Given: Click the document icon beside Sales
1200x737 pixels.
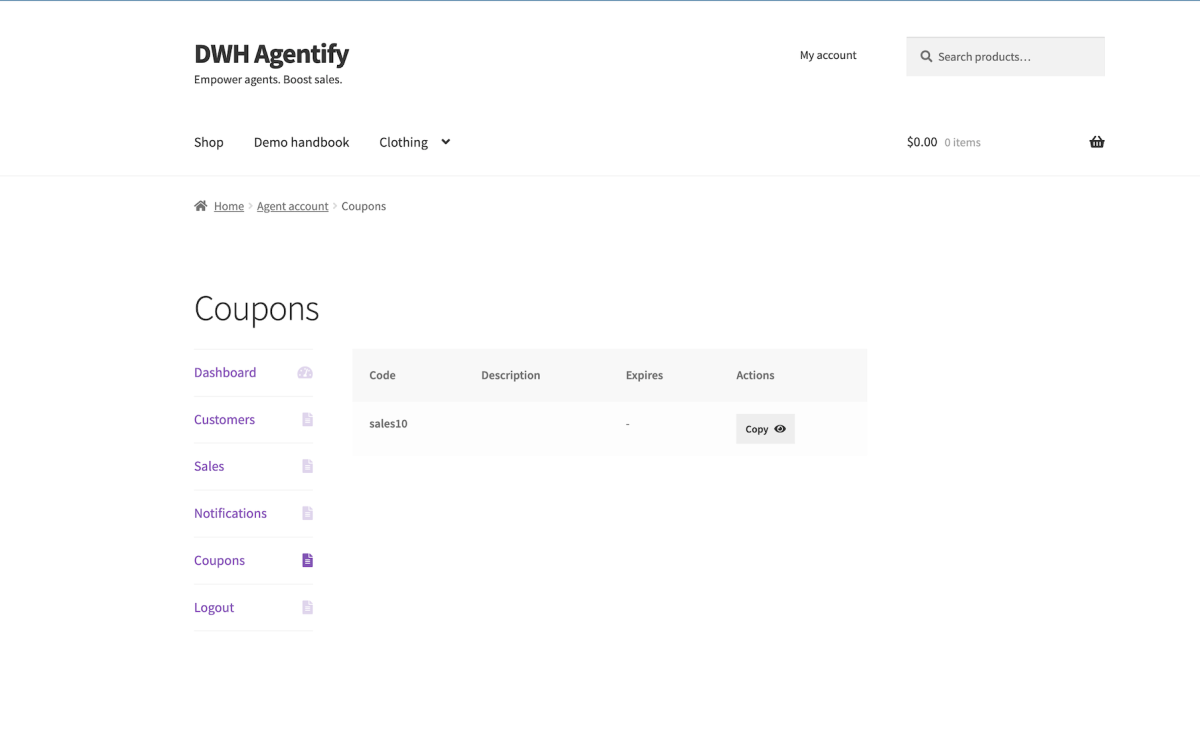Looking at the screenshot, I should pos(307,467).
